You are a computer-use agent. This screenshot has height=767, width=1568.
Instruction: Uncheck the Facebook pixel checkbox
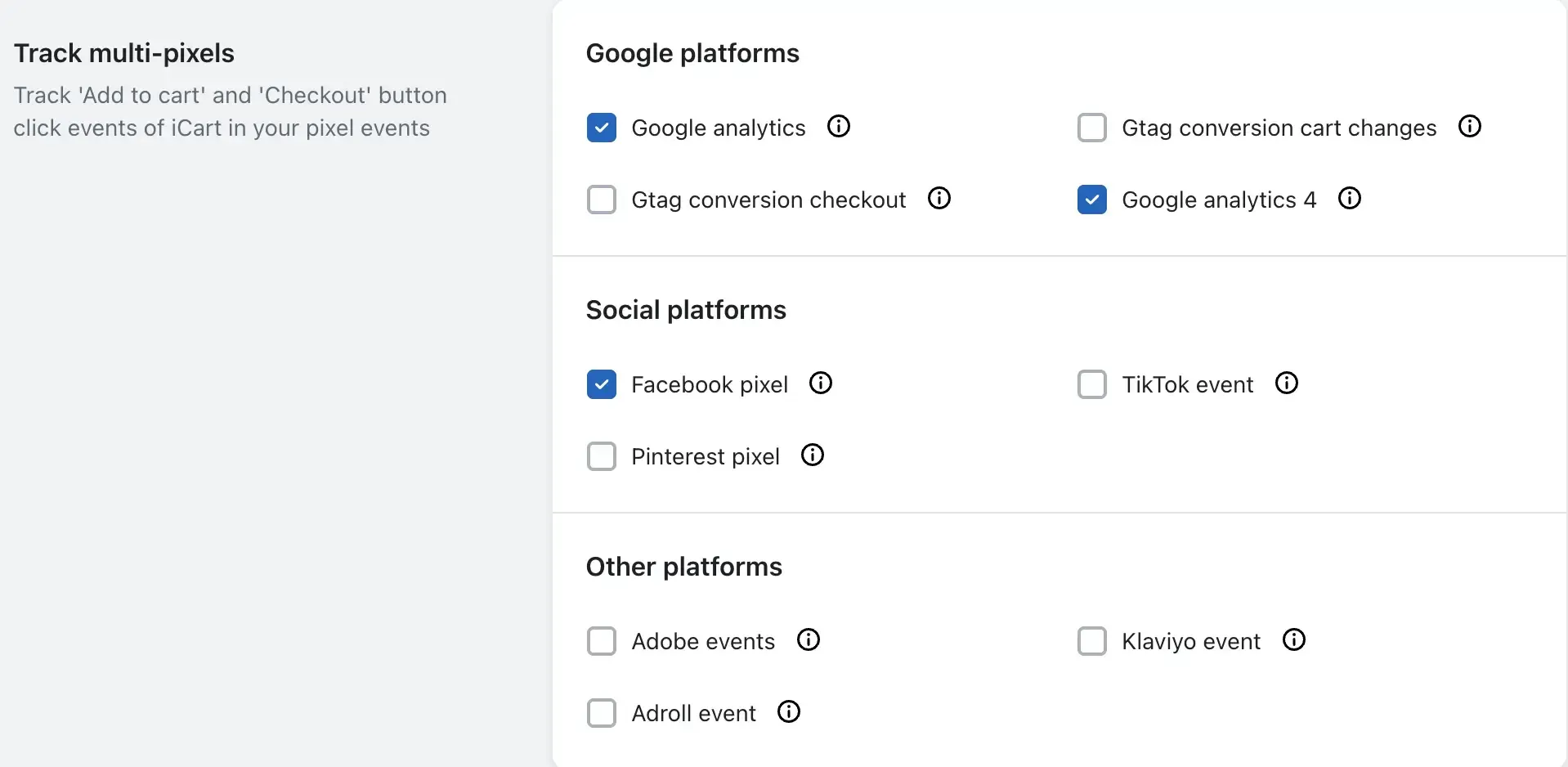602,384
